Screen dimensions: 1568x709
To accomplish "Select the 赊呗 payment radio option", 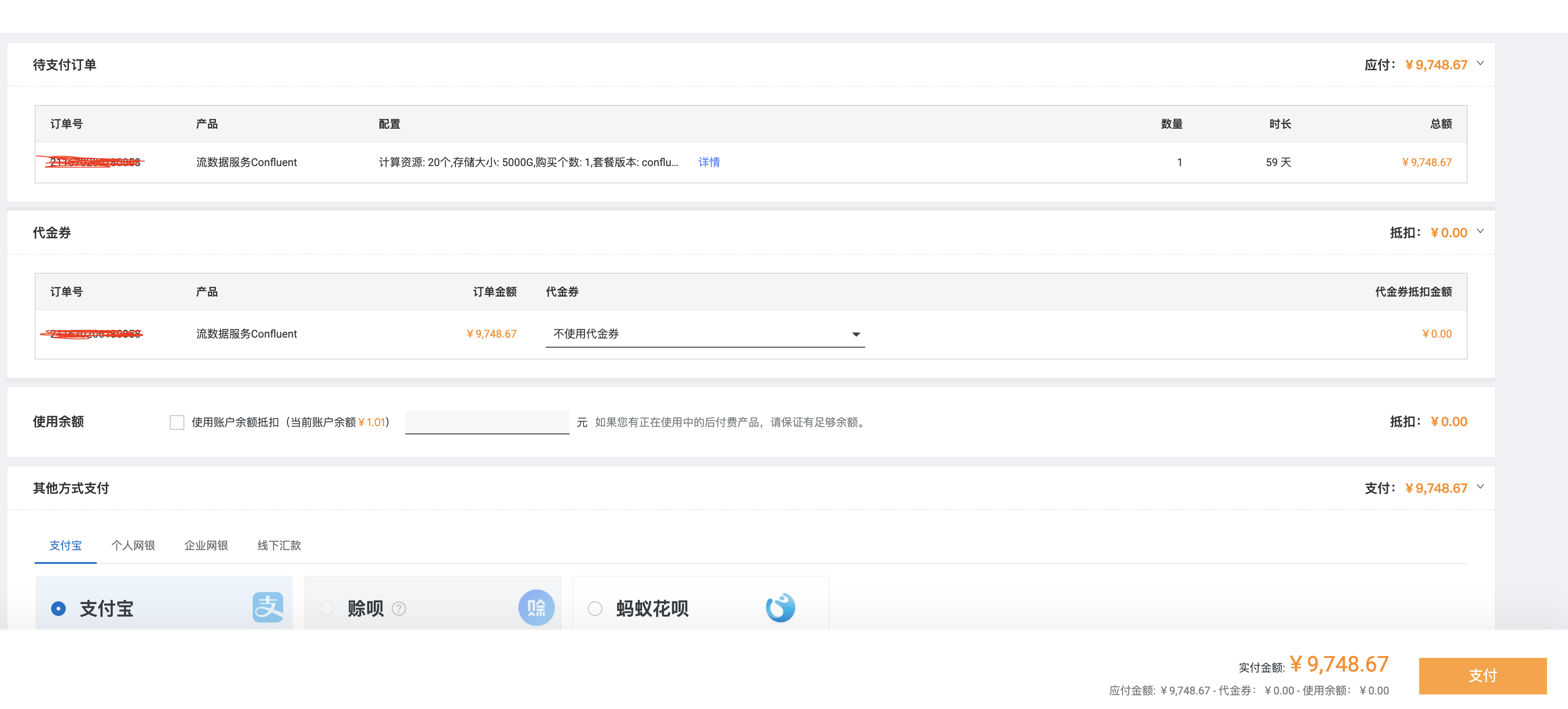I will pyautogui.click(x=327, y=609).
